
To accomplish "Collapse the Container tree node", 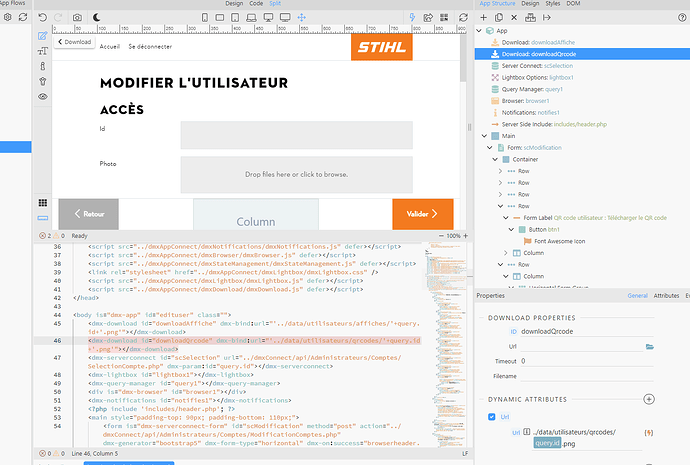I will [495, 159].
